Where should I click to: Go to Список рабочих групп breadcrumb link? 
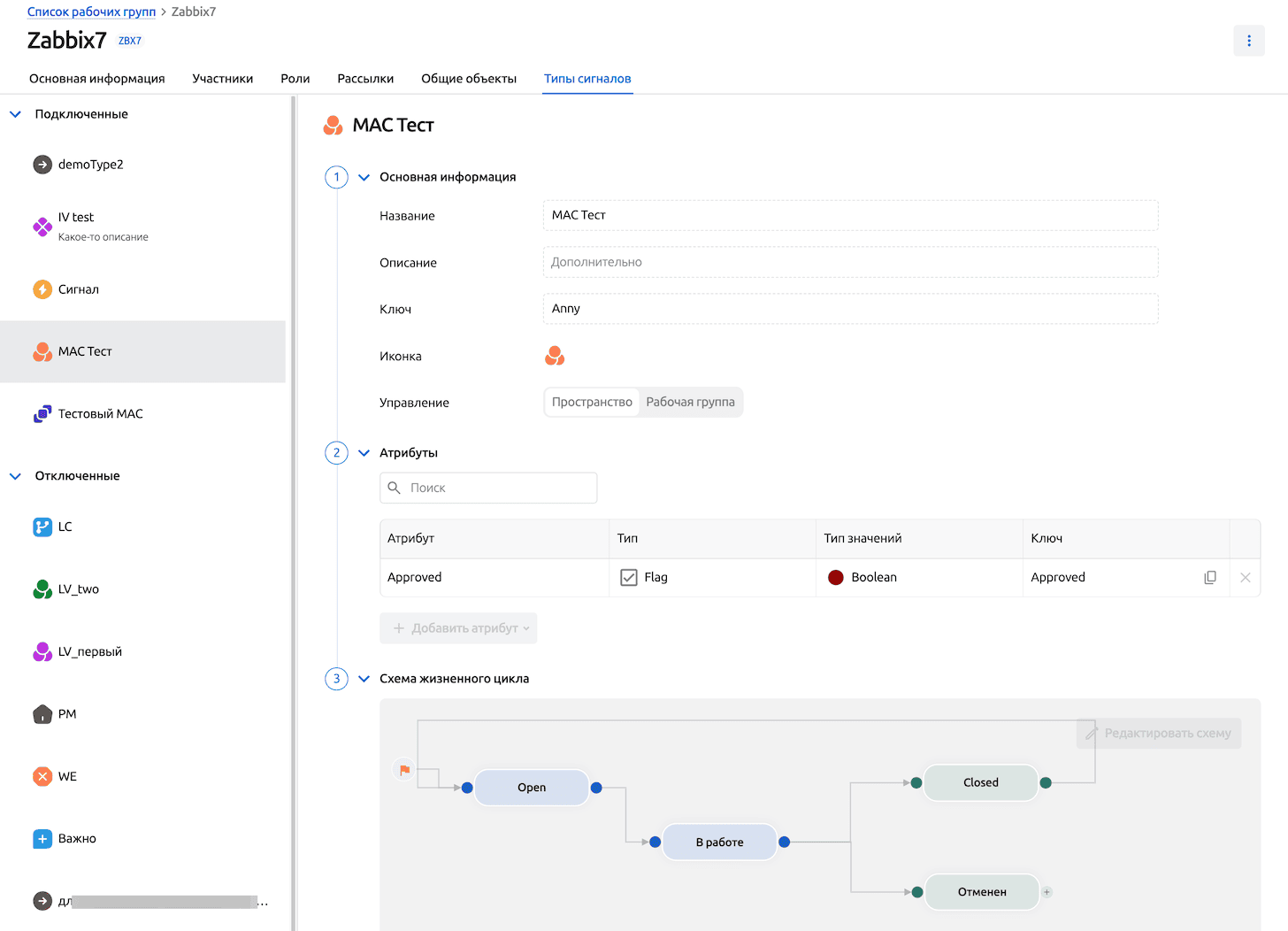[91, 12]
